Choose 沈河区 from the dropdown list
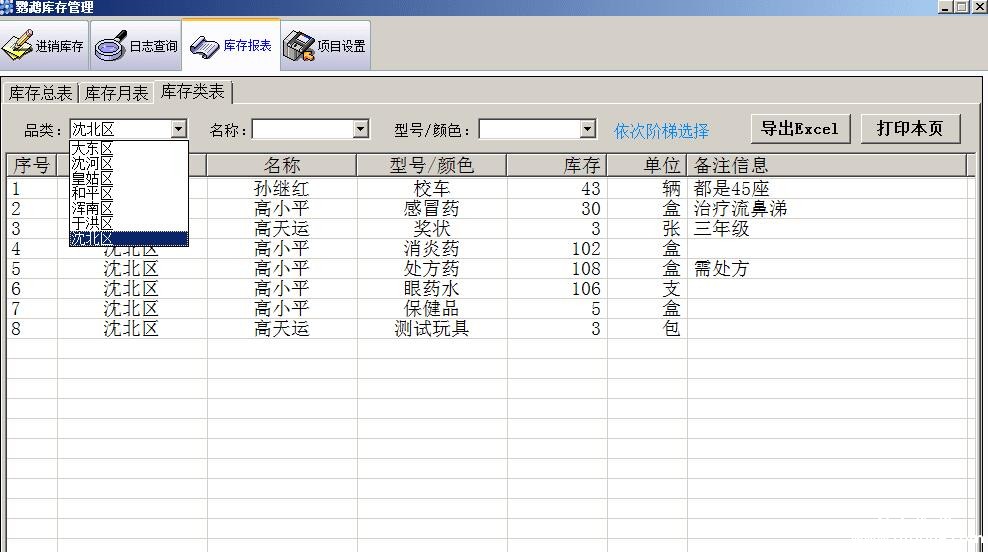The height and width of the screenshot is (552, 988). (x=129, y=163)
